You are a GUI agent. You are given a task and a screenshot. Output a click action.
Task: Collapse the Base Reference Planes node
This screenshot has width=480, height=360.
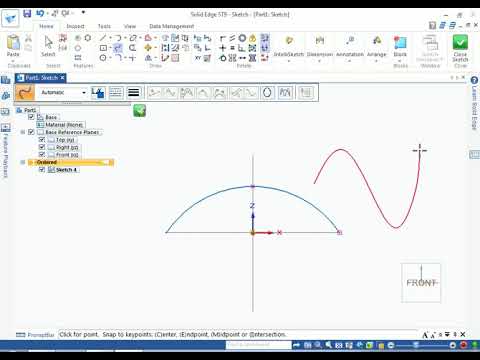pyautogui.click(x=23, y=132)
